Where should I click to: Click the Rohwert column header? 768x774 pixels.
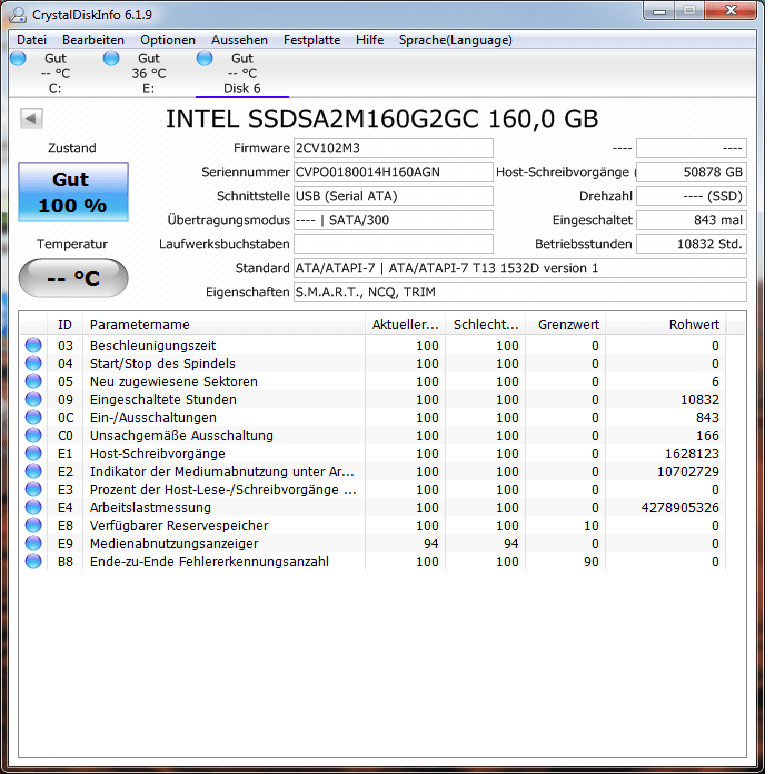(x=666, y=325)
